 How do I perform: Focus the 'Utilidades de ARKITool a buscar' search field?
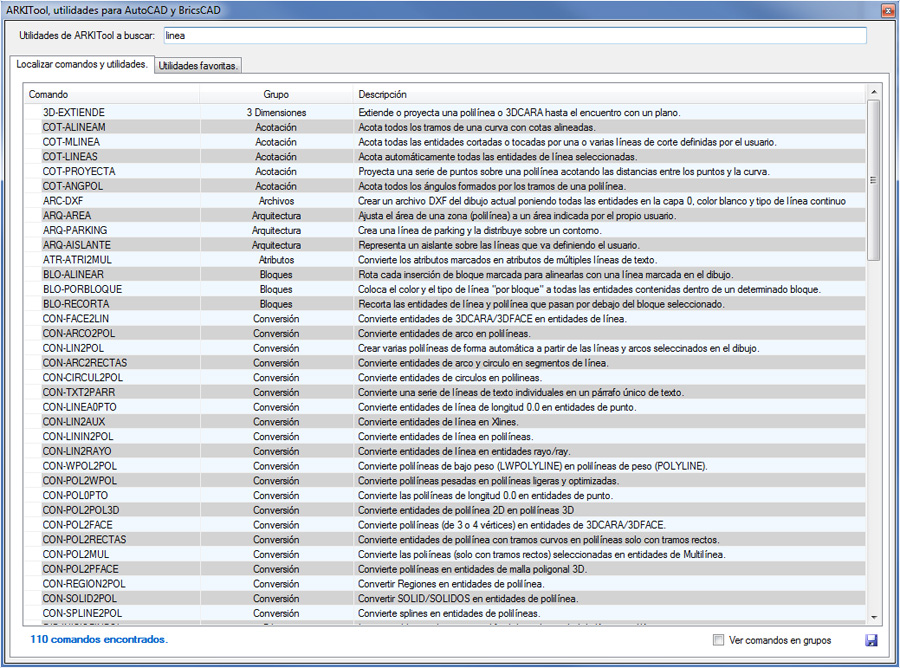(515, 36)
